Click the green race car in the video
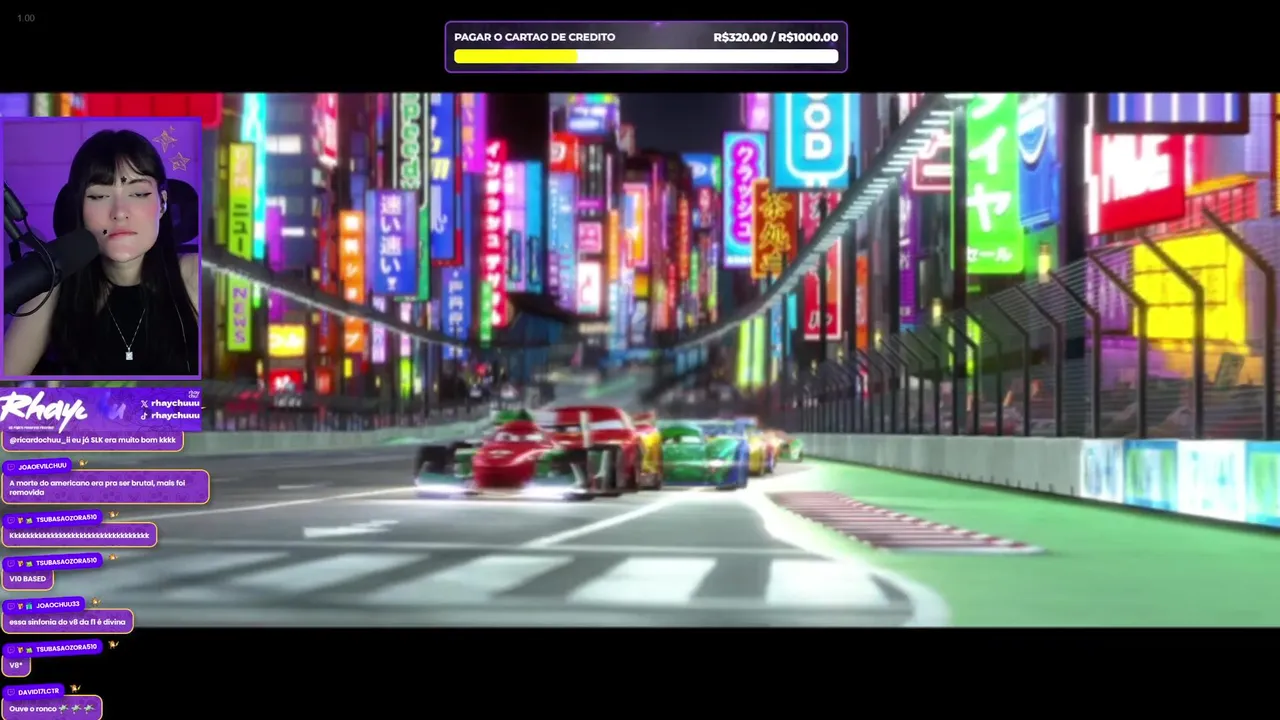The height and width of the screenshot is (720, 1280). coord(700,452)
